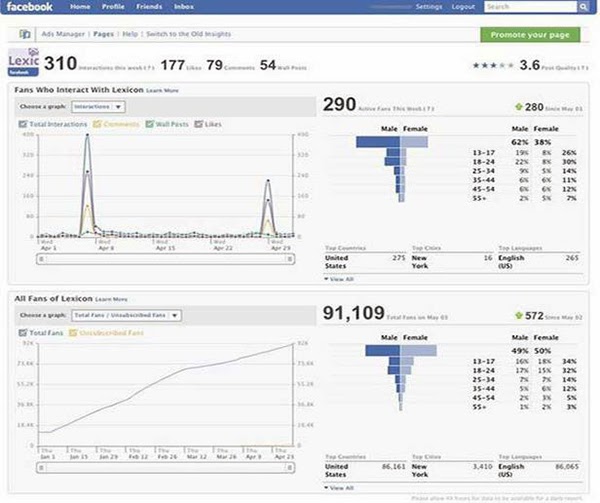This screenshot has height=503, width=600.
Task: Open Profile in the top bar
Action: (113, 7)
